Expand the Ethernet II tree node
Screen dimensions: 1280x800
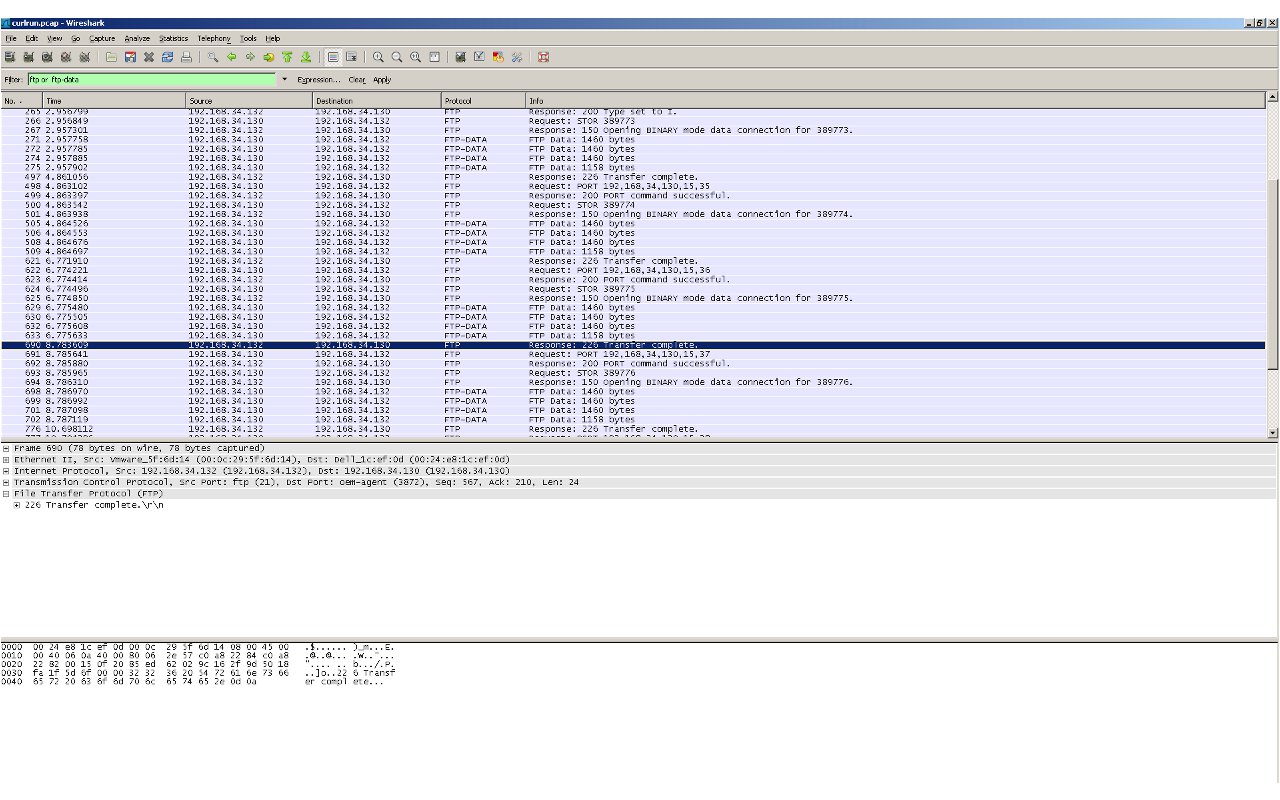point(6,460)
